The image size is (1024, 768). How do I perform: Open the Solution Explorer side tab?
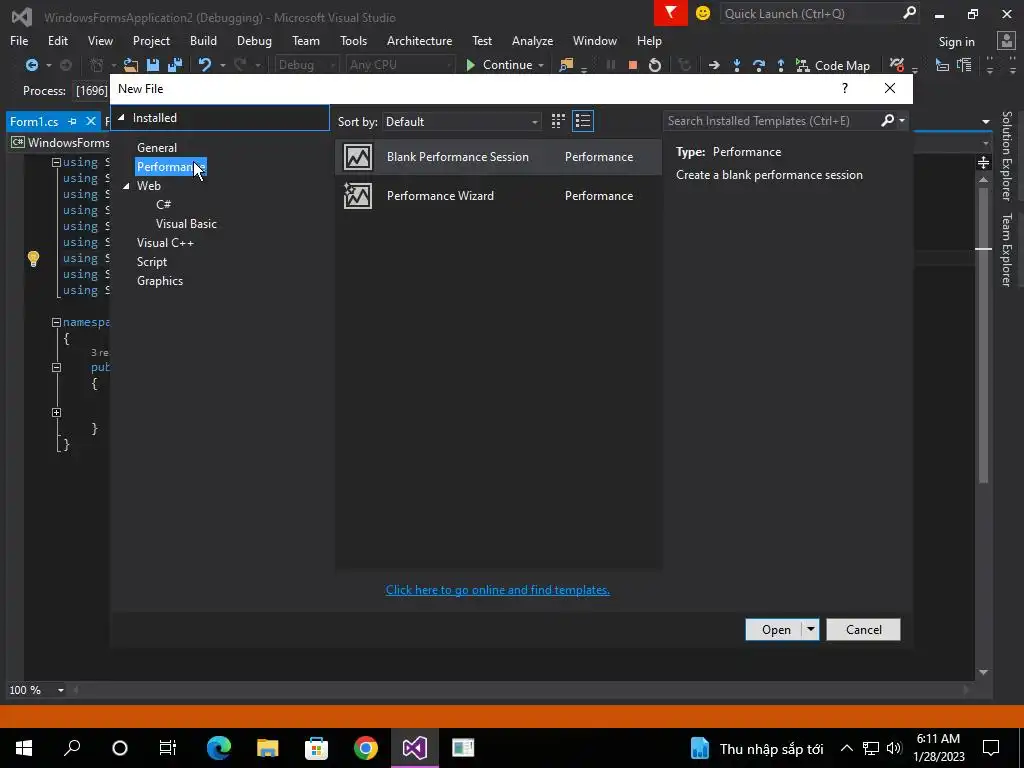pos(1006,156)
